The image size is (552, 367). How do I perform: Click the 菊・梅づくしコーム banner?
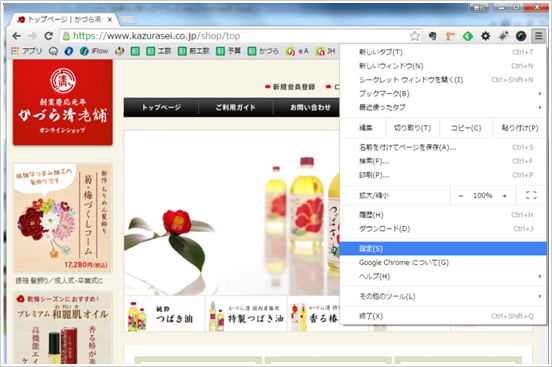63,218
